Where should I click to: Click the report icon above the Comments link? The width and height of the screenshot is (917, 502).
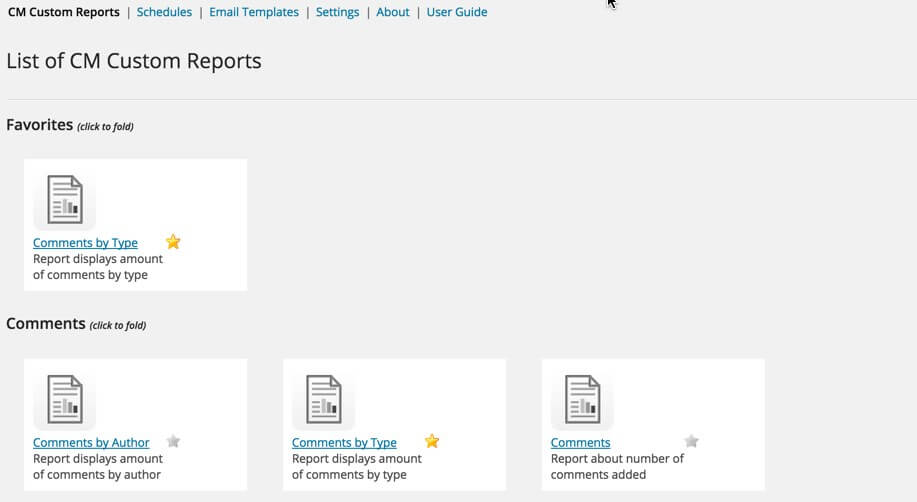[583, 400]
